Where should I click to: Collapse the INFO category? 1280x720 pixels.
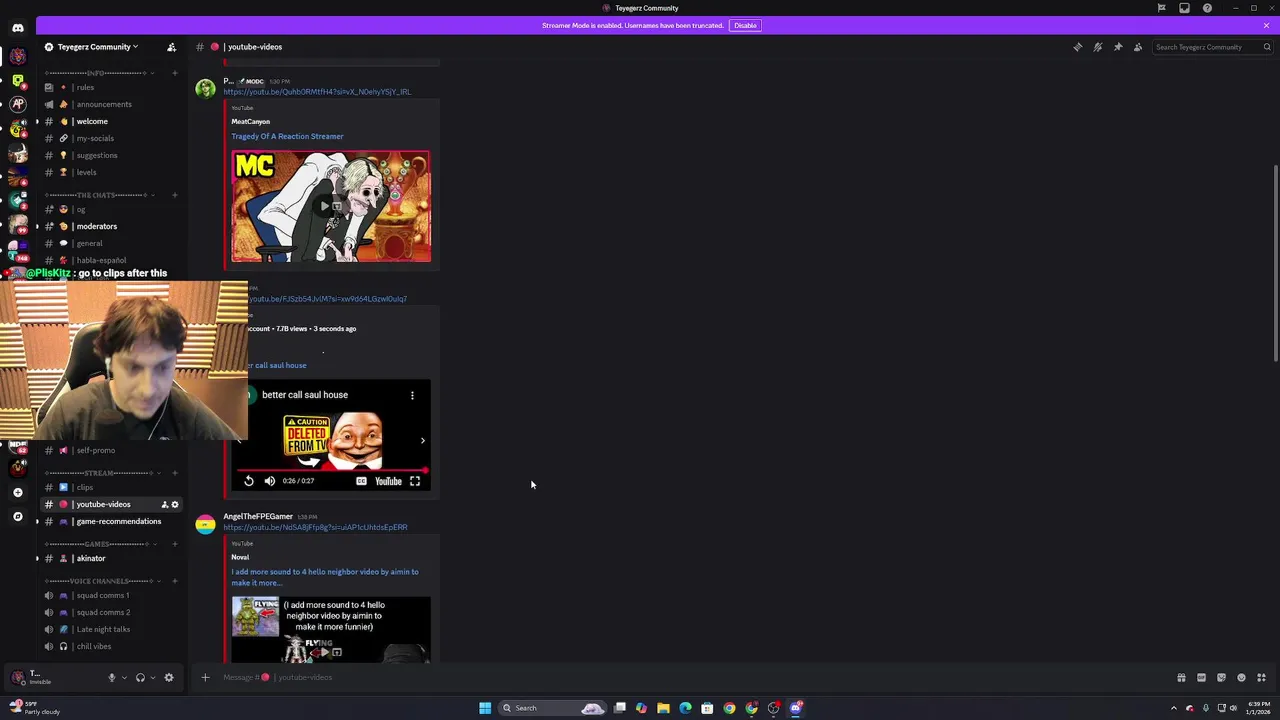point(97,73)
